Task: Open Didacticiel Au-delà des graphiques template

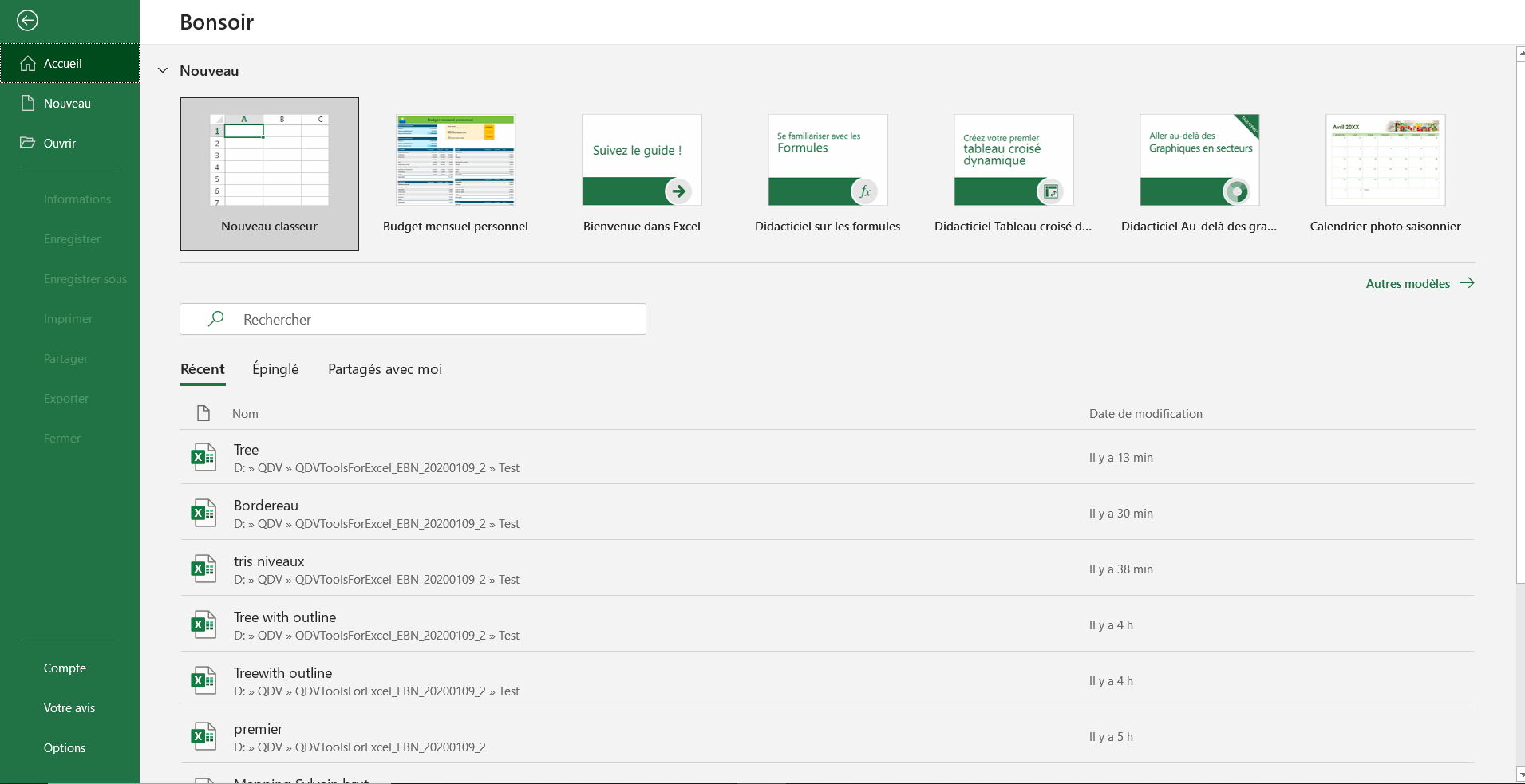Action: pos(1199,174)
